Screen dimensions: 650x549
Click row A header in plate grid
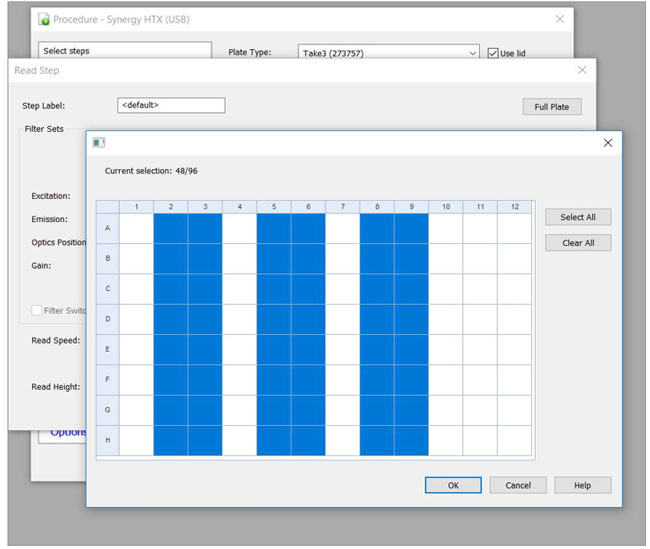(x=107, y=228)
